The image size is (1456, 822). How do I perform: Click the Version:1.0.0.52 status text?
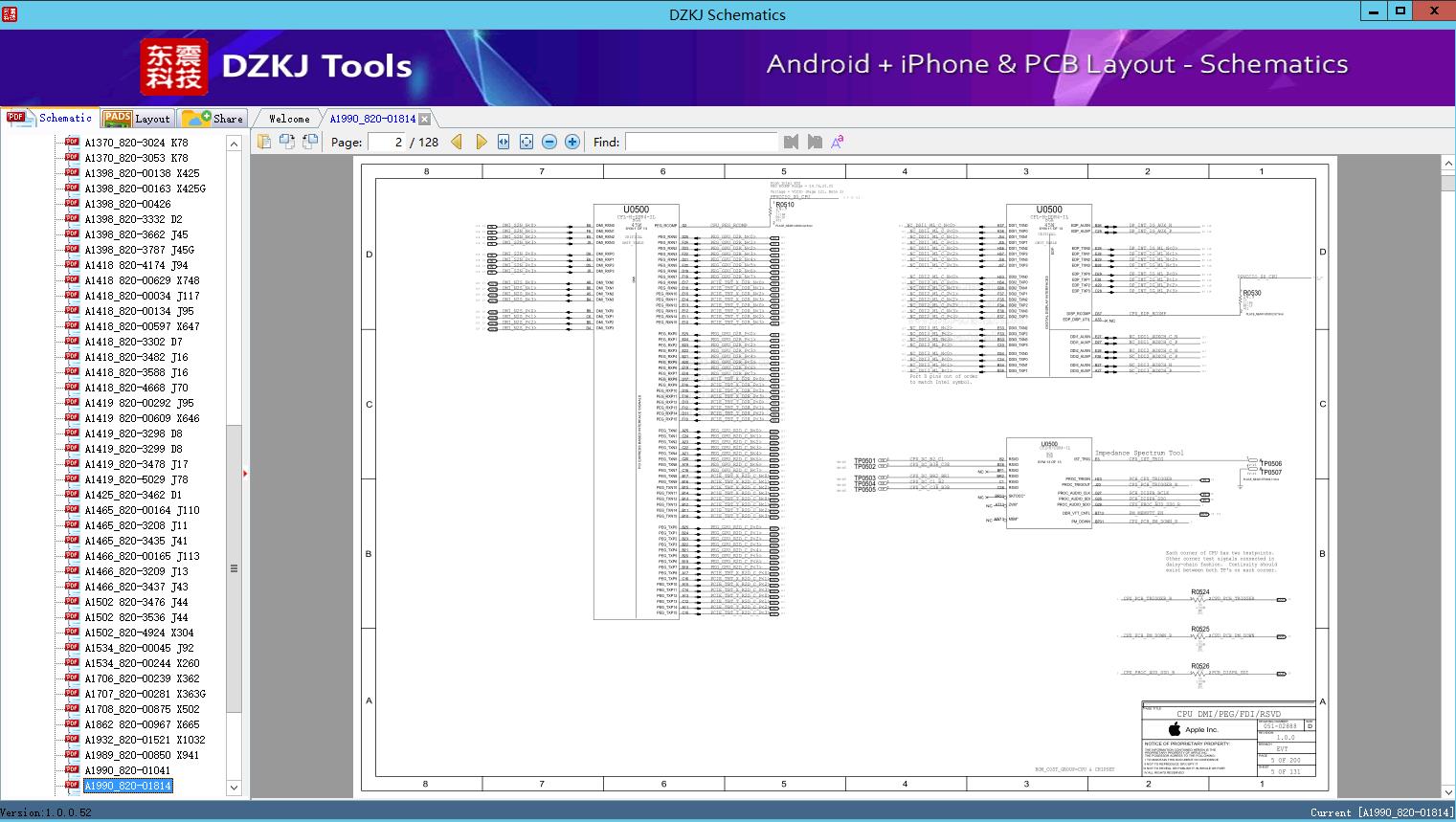[x=46, y=812]
